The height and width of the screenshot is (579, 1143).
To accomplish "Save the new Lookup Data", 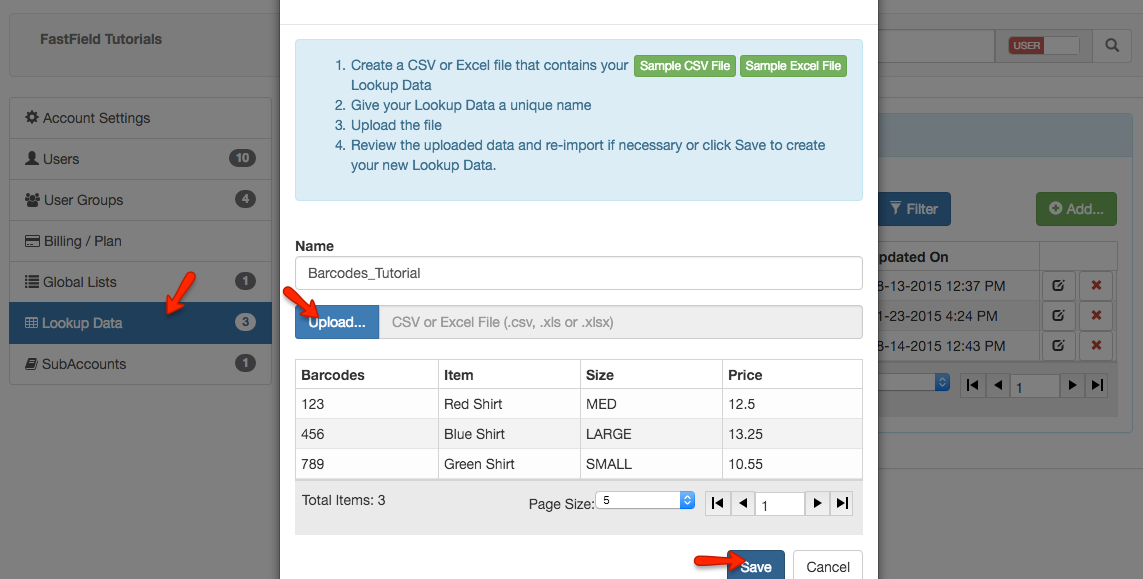I will pyautogui.click(x=755, y=566).
